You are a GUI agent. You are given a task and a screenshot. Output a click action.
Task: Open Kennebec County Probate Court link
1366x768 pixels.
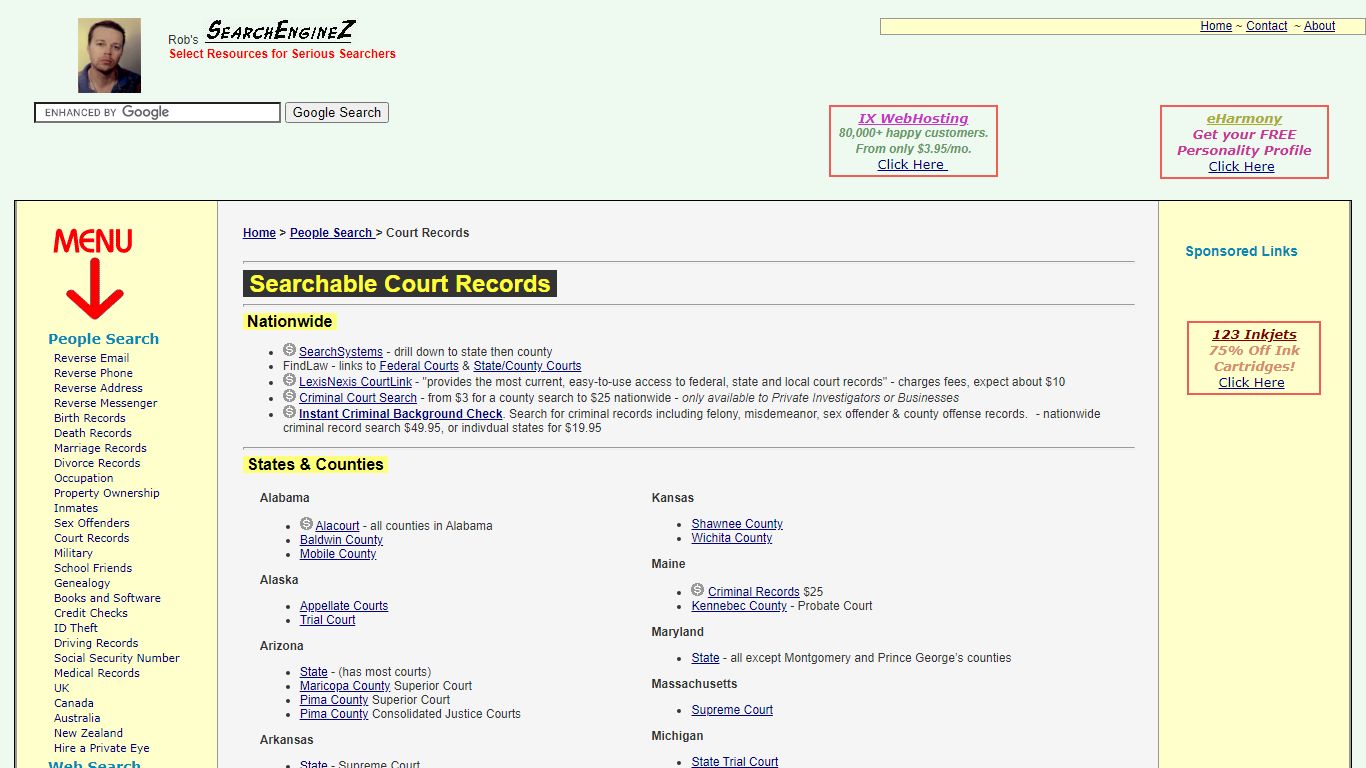(739, 606)
